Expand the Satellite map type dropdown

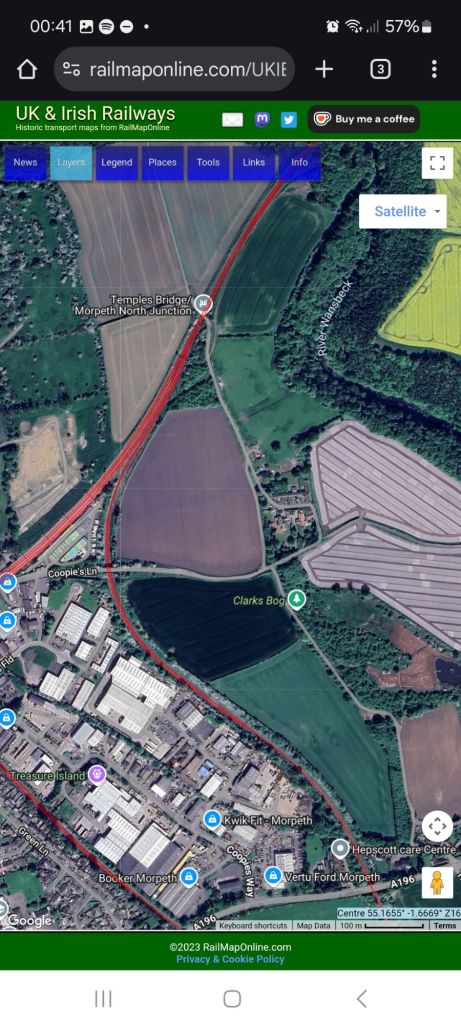pyautogui.click(x=402, y=212)
